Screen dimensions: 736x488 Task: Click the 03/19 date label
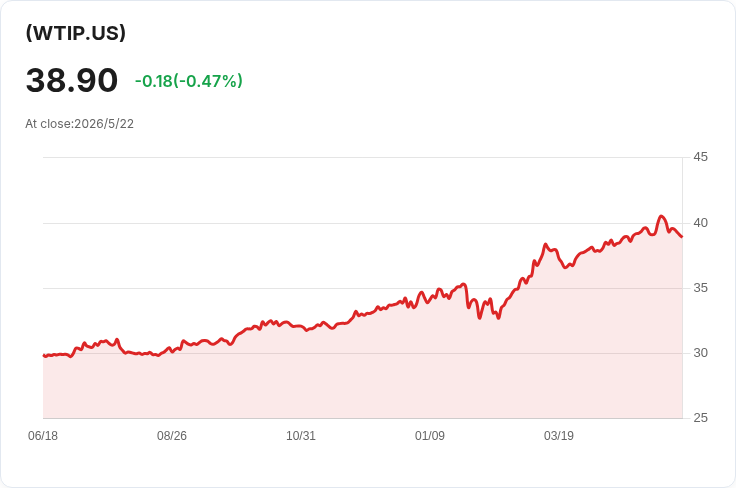pyautogui.click(x=559, y=436)
